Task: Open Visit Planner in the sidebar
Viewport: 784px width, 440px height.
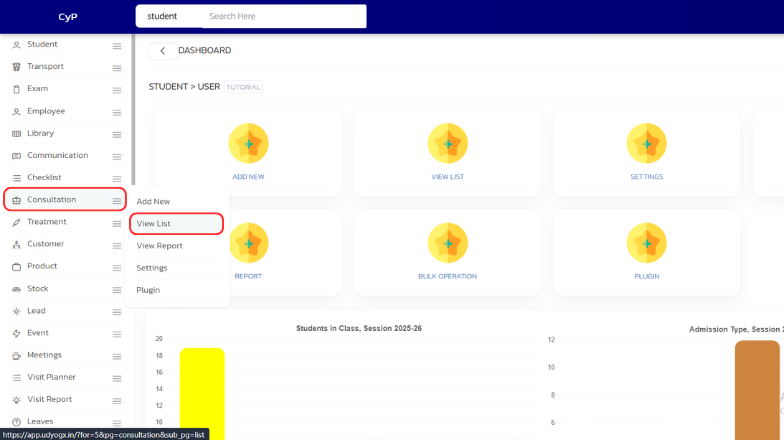Action: coord(51,377)
